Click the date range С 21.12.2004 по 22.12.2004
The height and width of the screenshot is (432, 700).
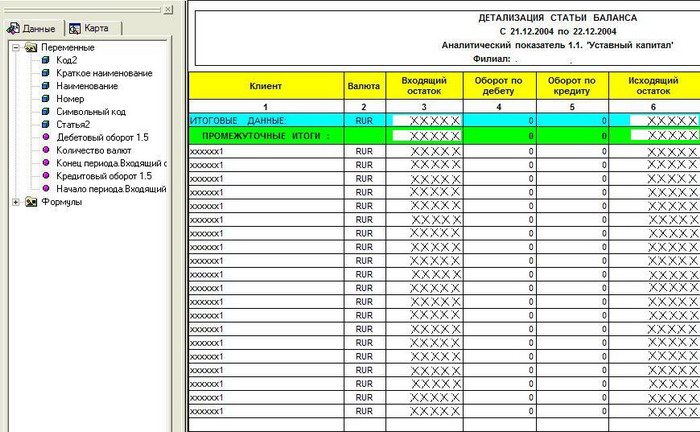[x=558, y=32]
